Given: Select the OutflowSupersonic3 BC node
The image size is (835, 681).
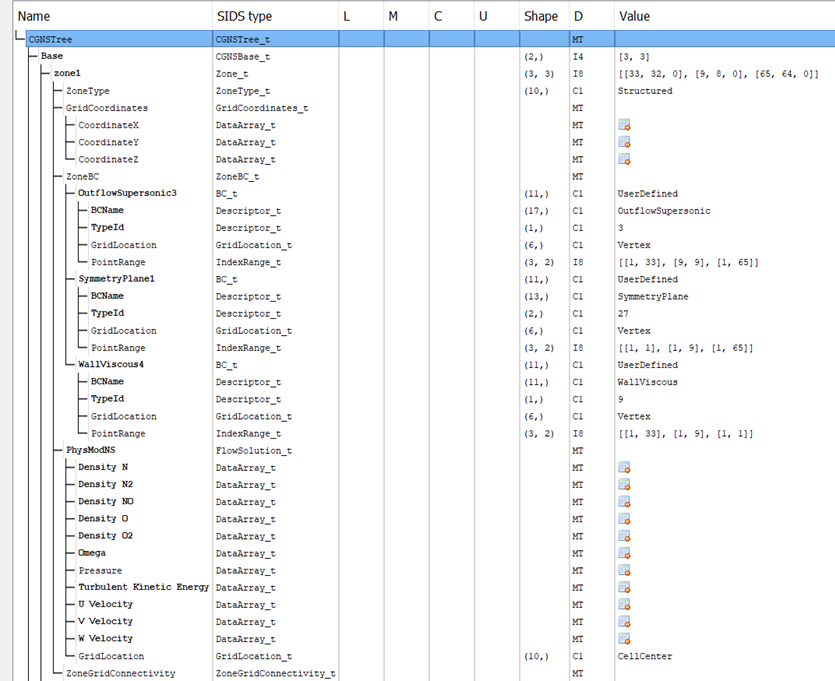Looking at the screenshot, I should 127,193.
